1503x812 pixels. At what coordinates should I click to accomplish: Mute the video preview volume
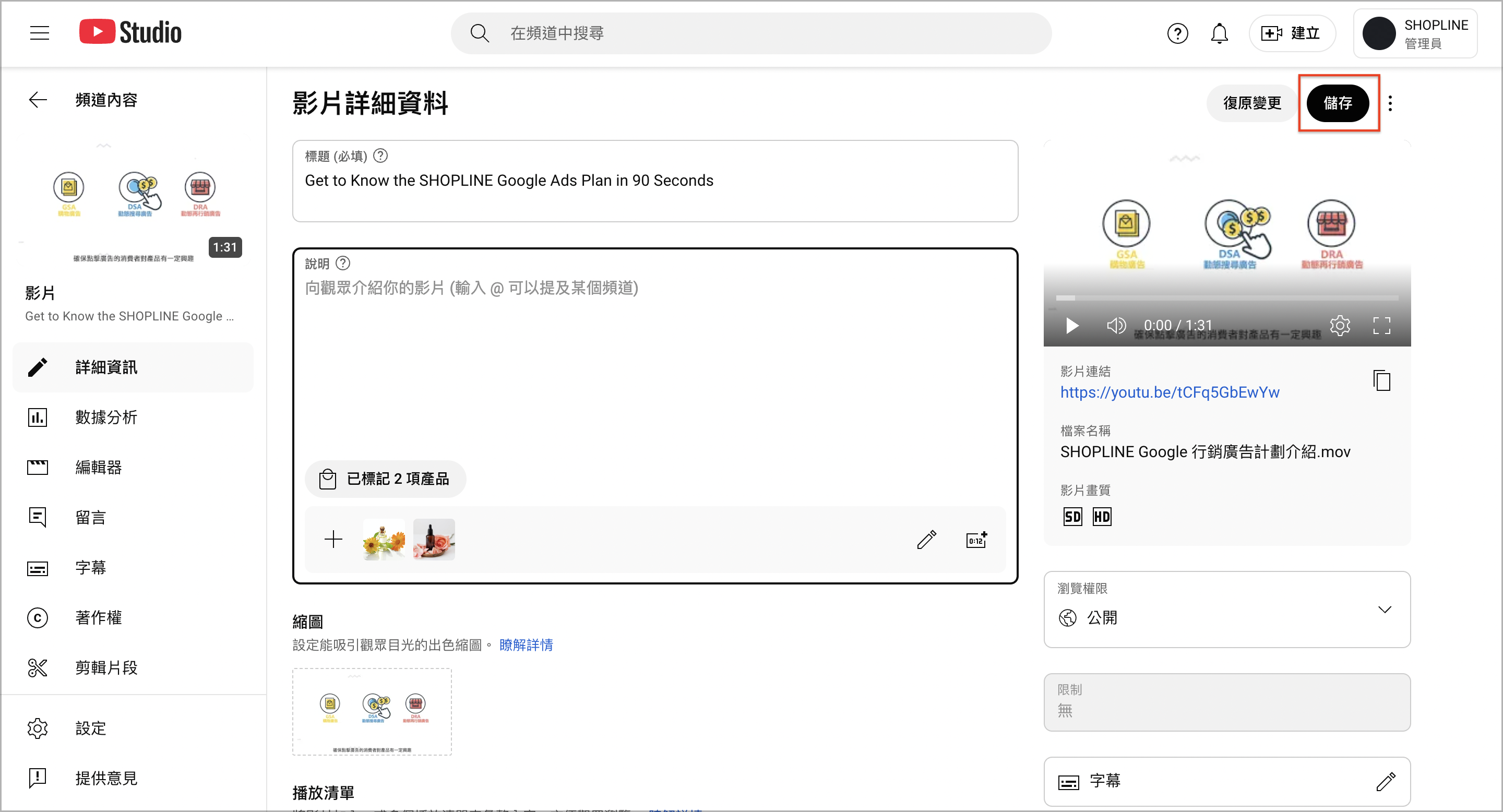[x=1116, y=326]
